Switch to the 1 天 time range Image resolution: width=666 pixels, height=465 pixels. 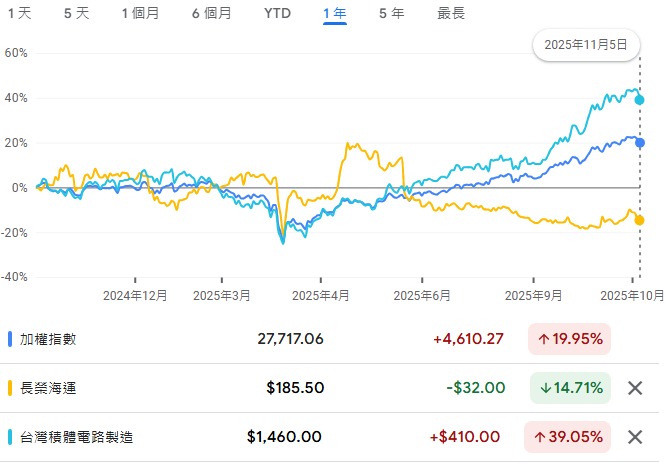[x=20, y=13]
